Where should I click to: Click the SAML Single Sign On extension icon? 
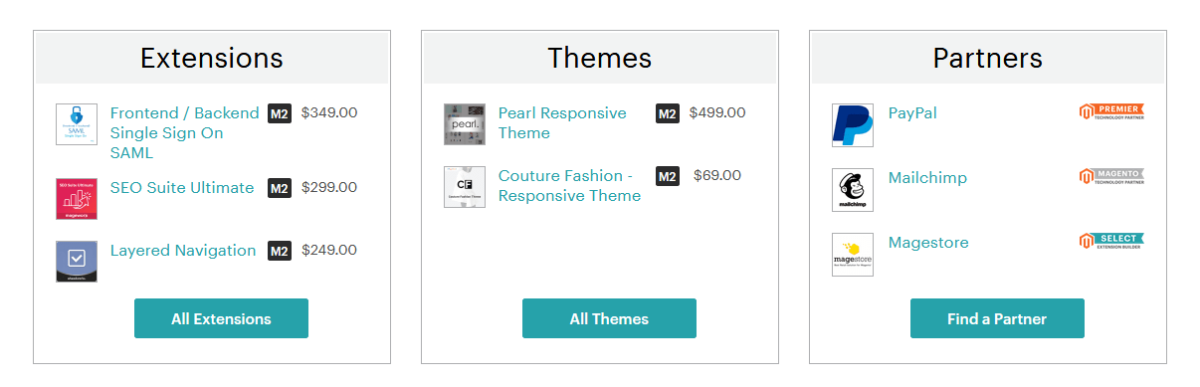tap(77, 124)
